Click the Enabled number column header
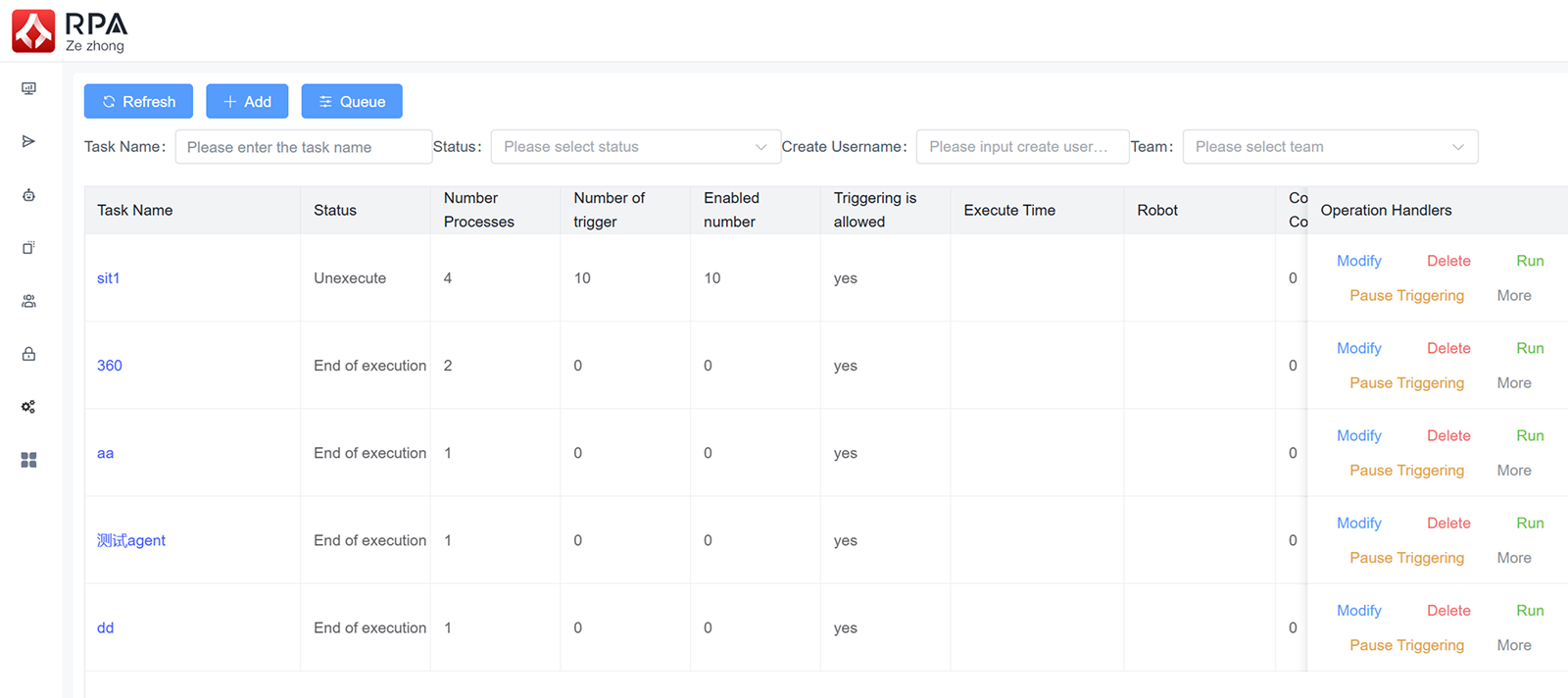 click(756, 210)
